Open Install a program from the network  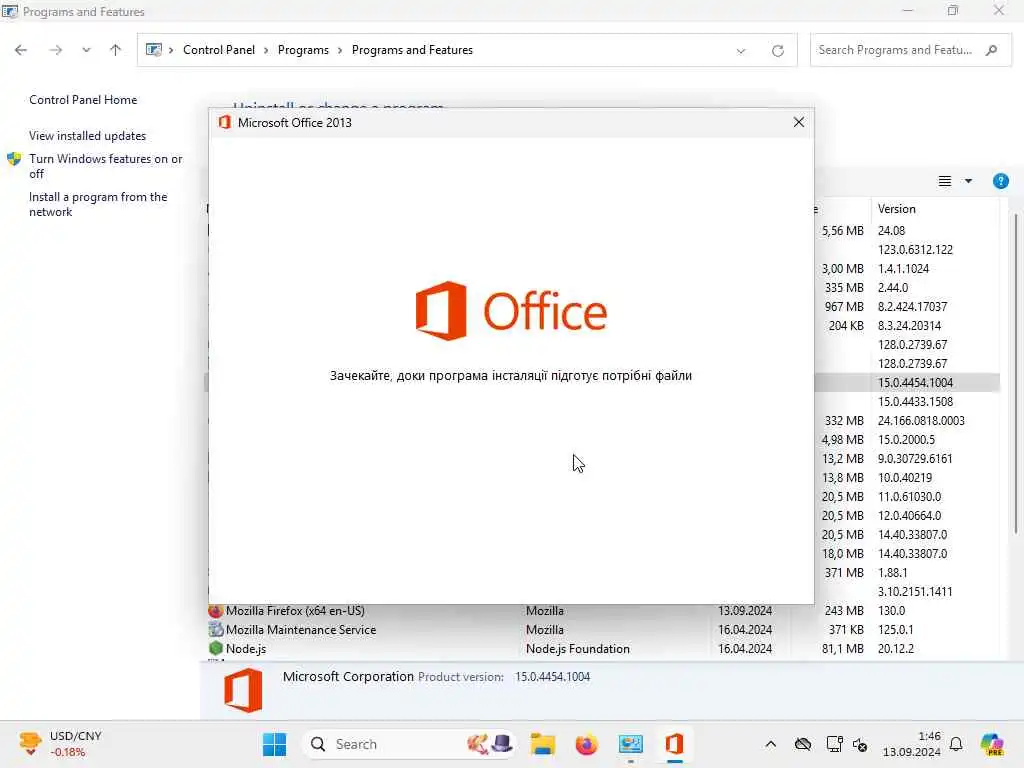(x=98, y=204)
